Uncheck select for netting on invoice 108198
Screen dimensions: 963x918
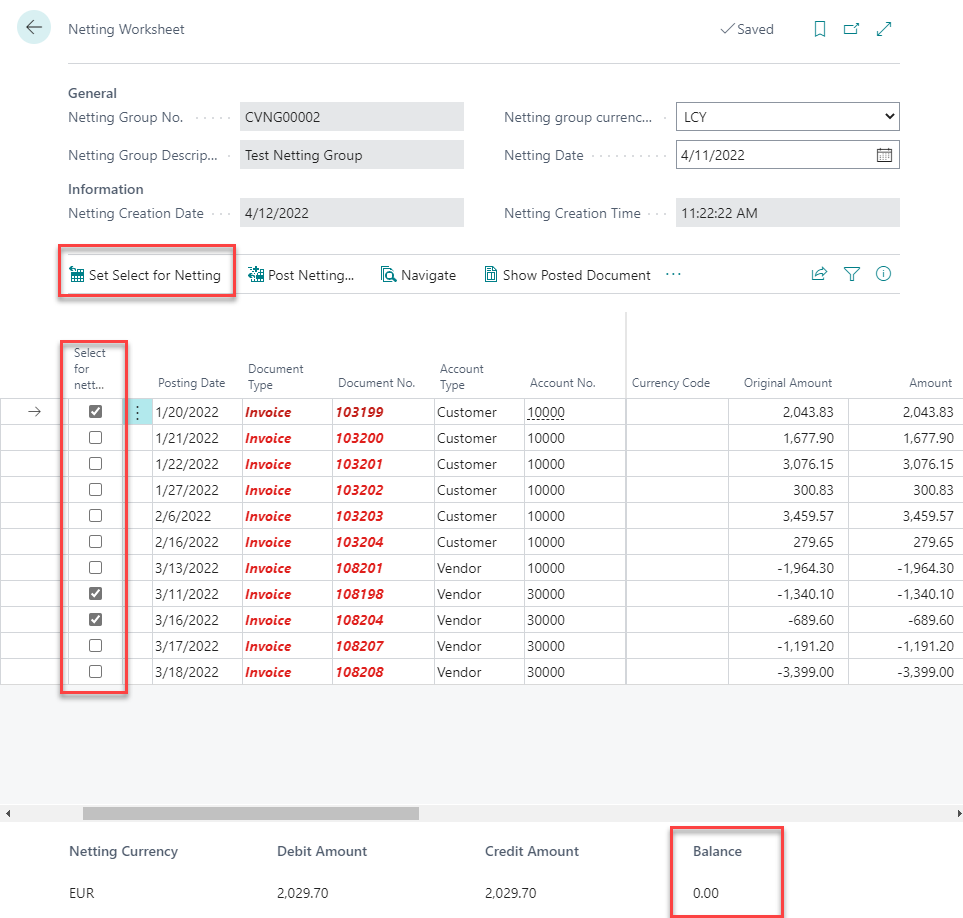pyautogui.click(x=96, y=594)
